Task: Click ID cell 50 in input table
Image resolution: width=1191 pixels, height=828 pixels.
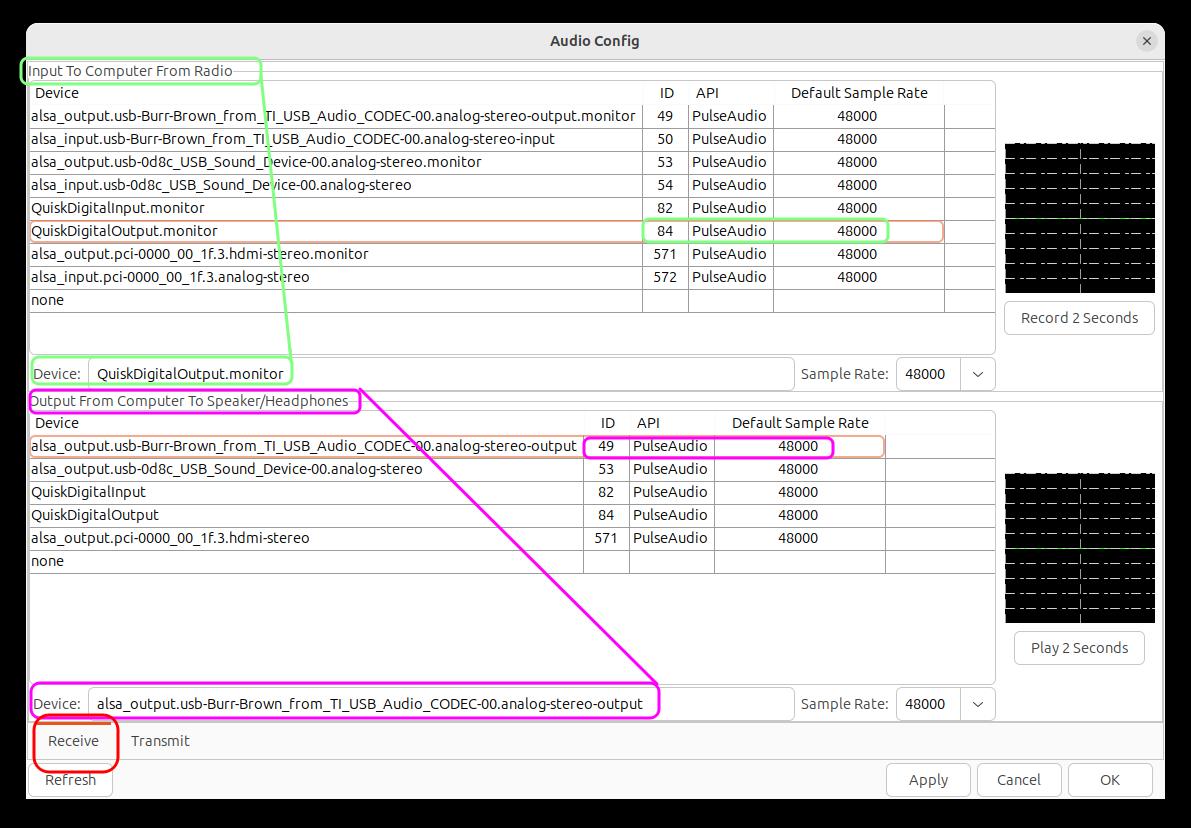Action: (665, 139)
